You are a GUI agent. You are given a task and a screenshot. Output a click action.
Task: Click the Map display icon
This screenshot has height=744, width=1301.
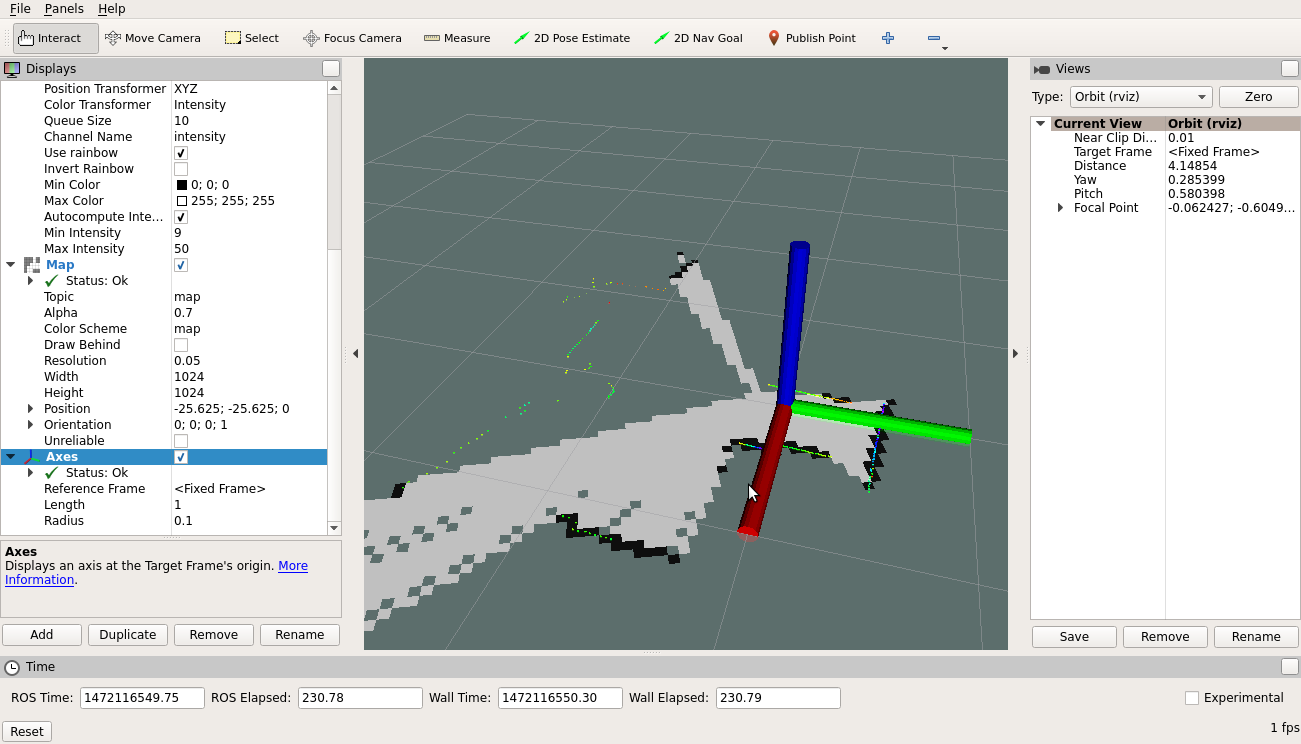(x=32, y=265)
